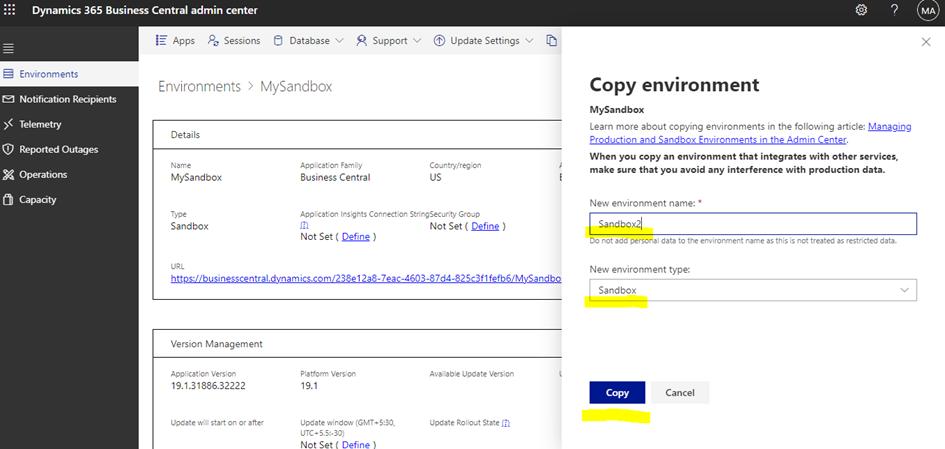945x449 pixels.
Task: Click the Capacity sidebar icon
Action: 8,199
